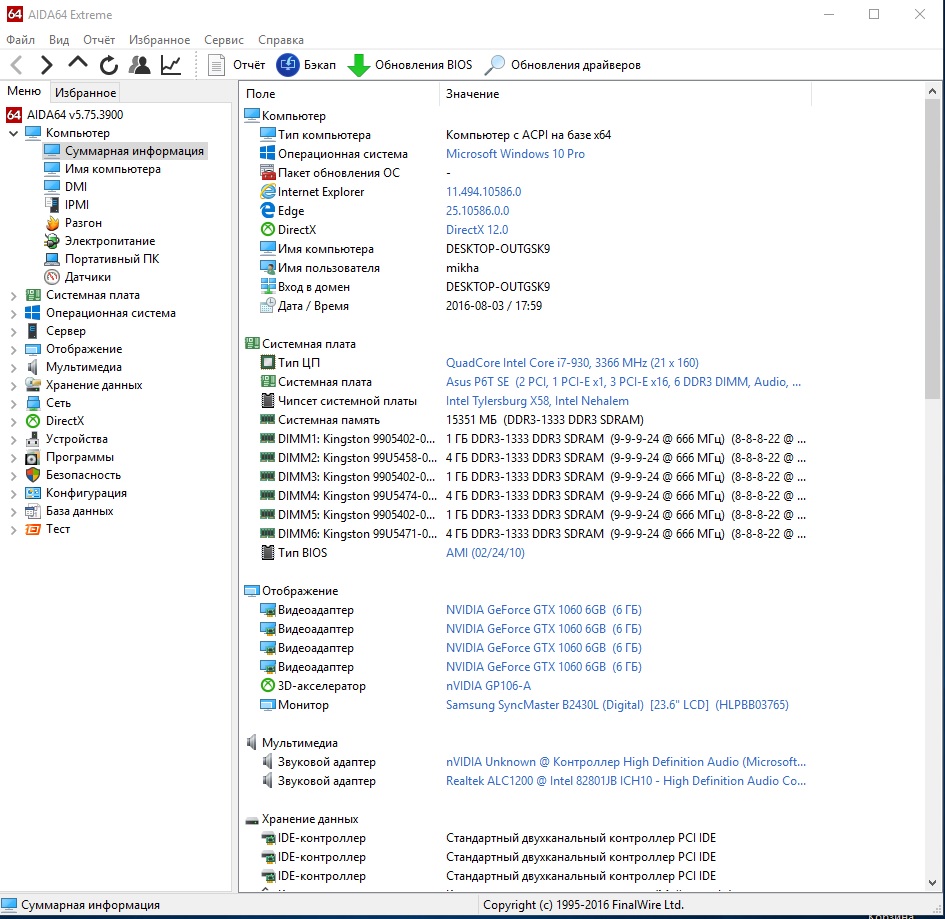
Task: Open the Intel Tylersburg X58 chipset link
Action: tap(538, 401)
